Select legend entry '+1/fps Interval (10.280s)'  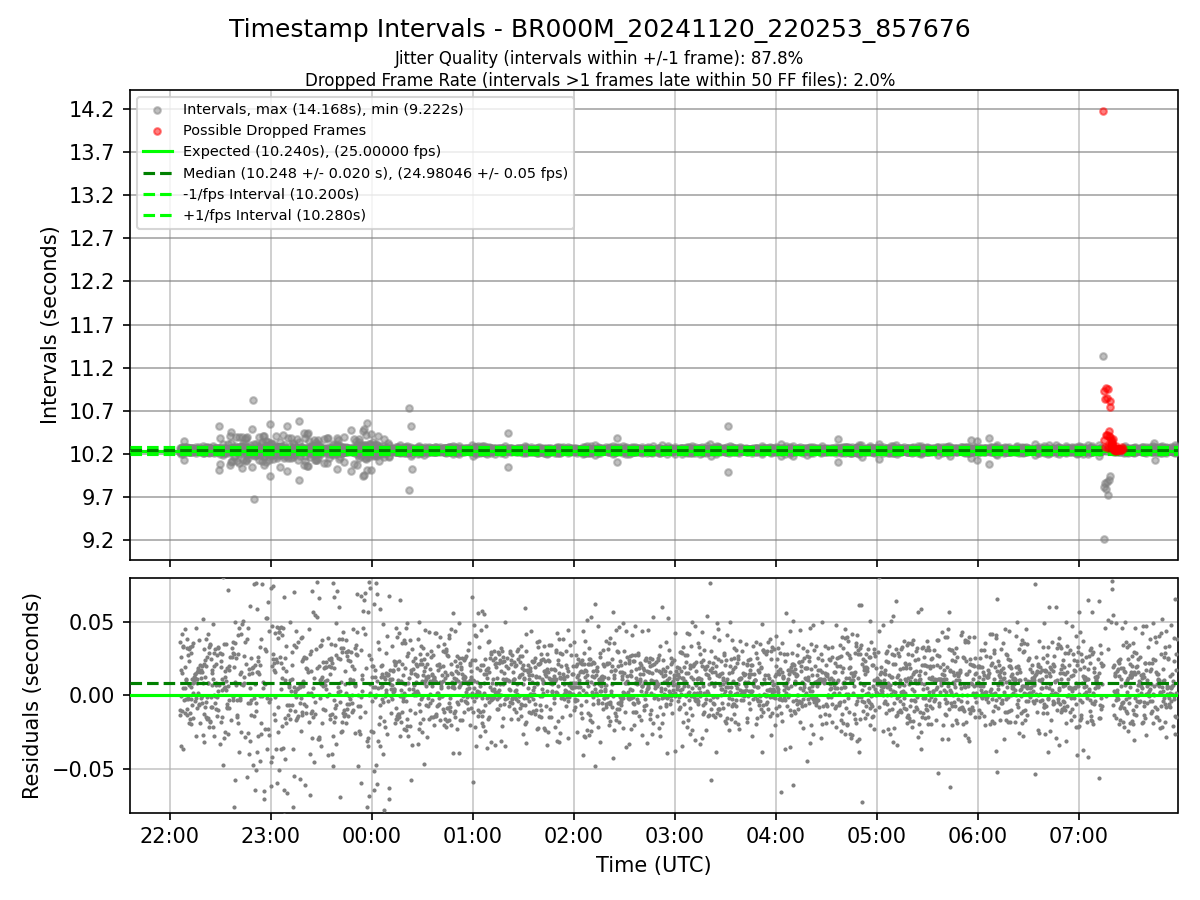point(274,215)
